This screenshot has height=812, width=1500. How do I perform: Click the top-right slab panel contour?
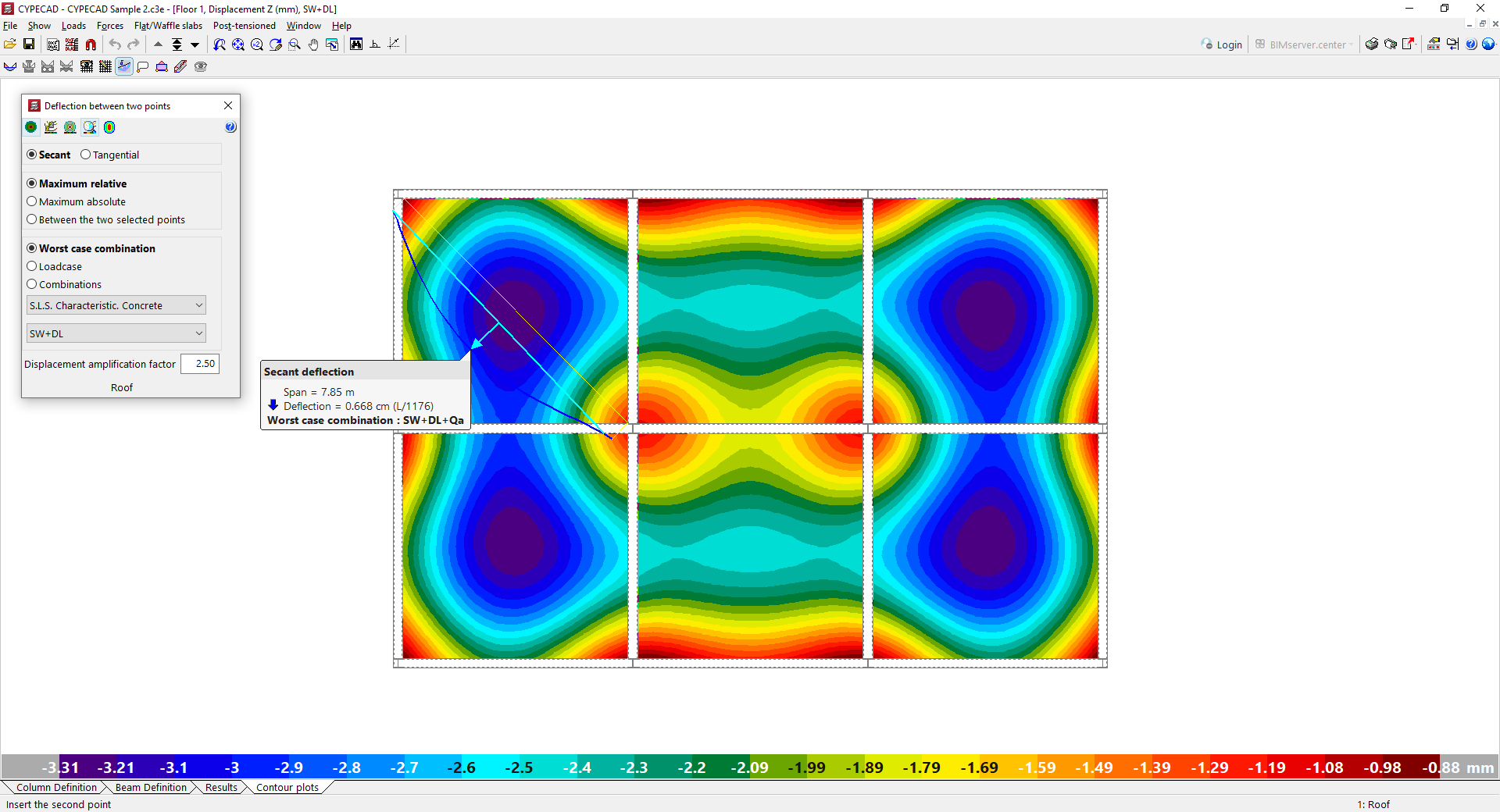coord(985,311)
